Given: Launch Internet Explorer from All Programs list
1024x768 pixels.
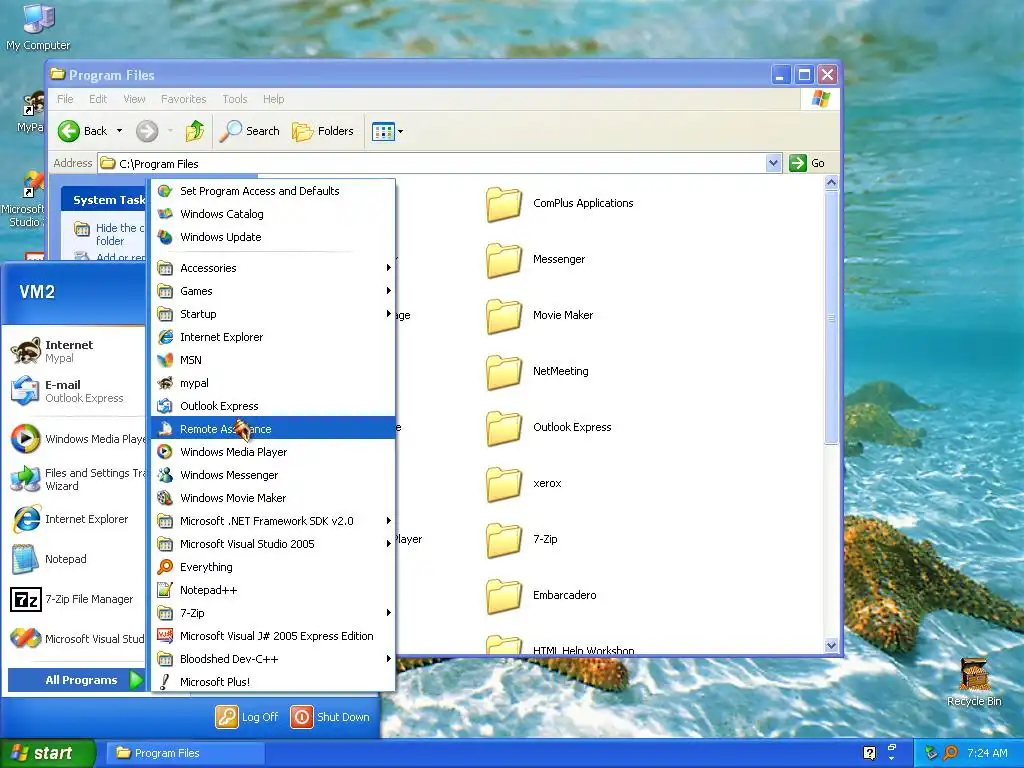Looking at the screenshot, I should click(x=273, y=337).
